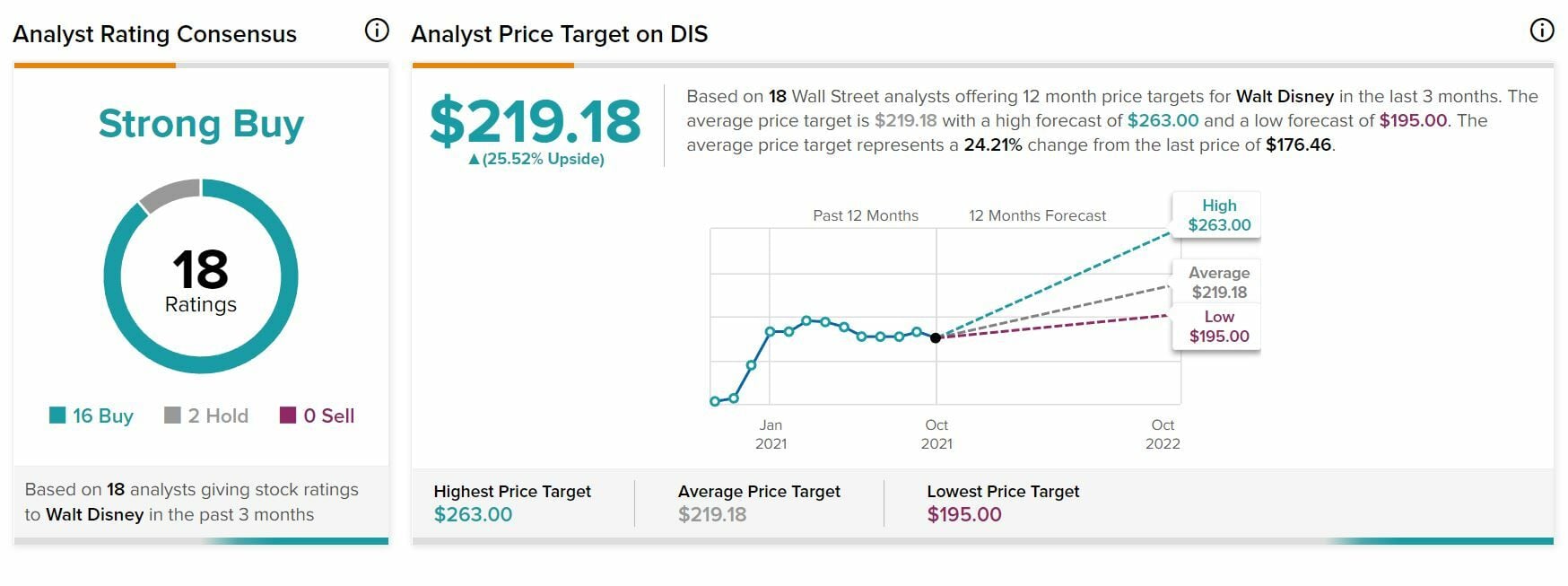Click the 18 Ratings donut center
The width and height of the screenshot is (1568, 586).
pos(201,280)
